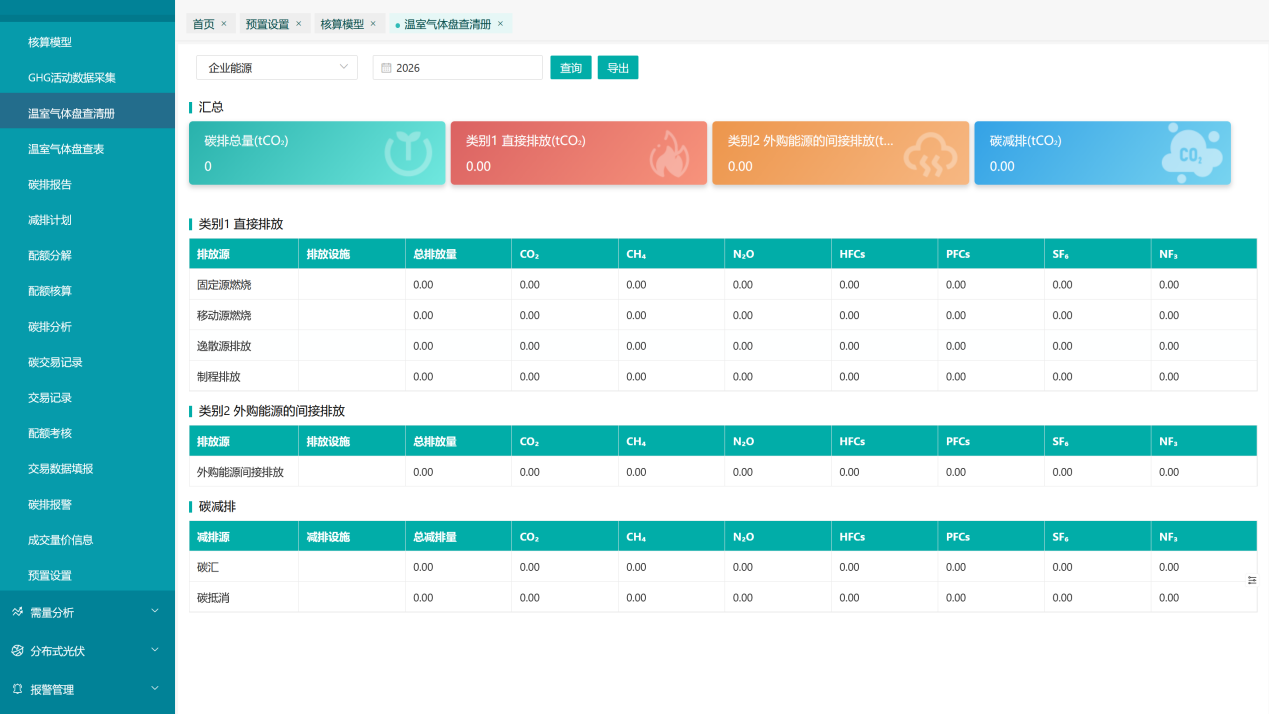The height and width of the screenshot is (714, 1269).
Task: Open 碳排报告 in the sidebar
Action: point(50,185)
